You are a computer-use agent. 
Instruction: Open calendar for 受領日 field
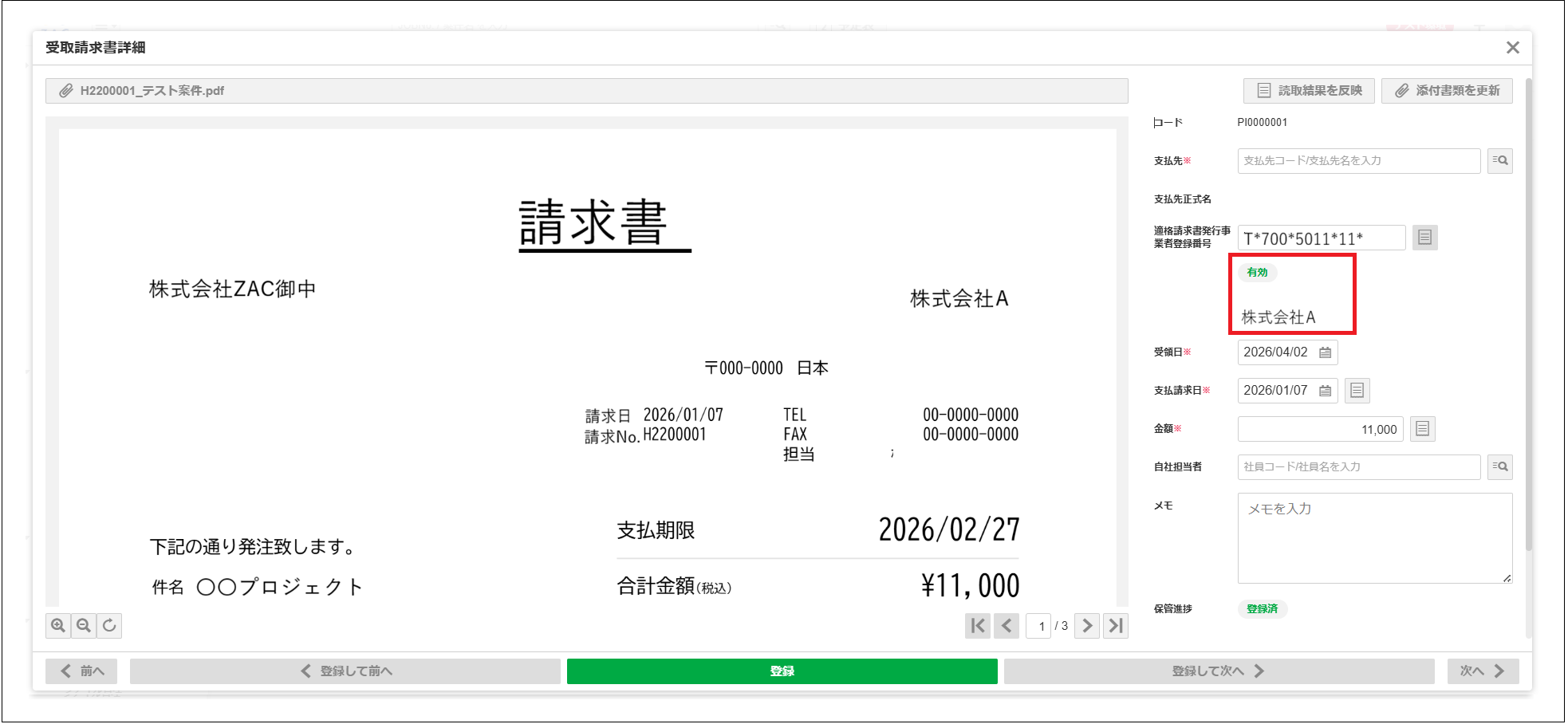tap(1326, 352)
